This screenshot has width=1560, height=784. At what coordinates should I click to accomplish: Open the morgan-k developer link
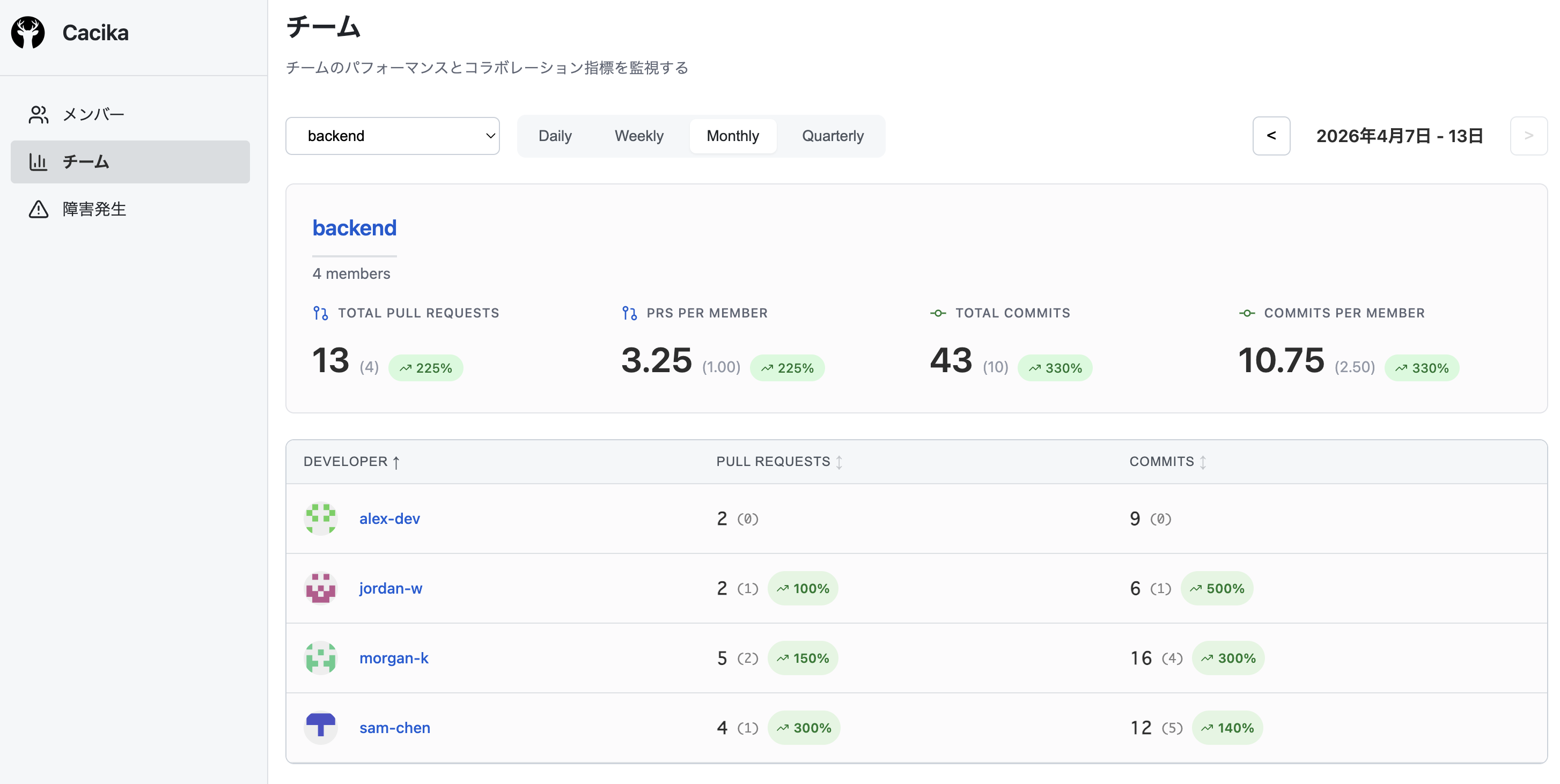(x=394, y=658)
